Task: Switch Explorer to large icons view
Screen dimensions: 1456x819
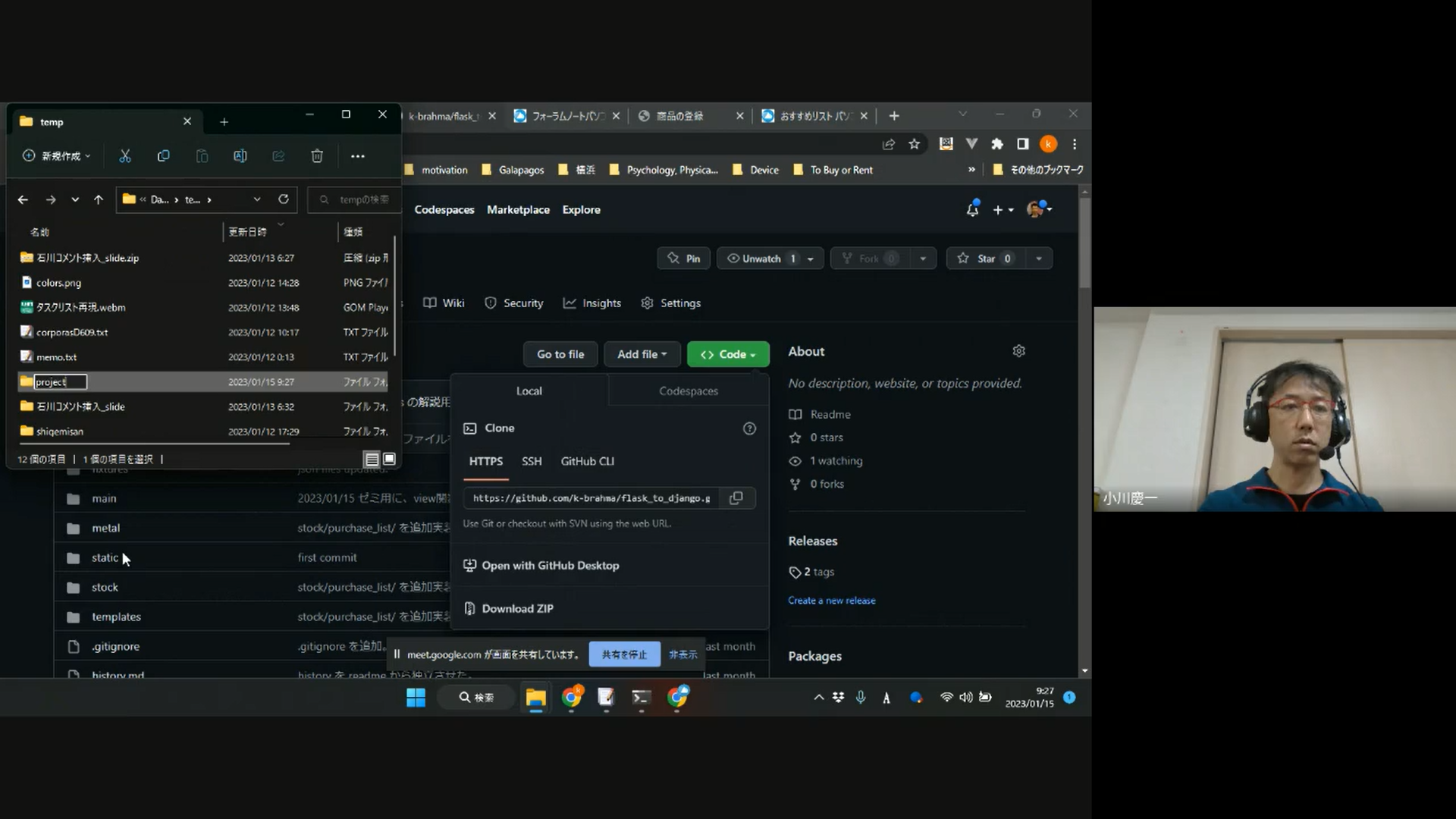Action: pyautogui.click(x=389, y=459)
